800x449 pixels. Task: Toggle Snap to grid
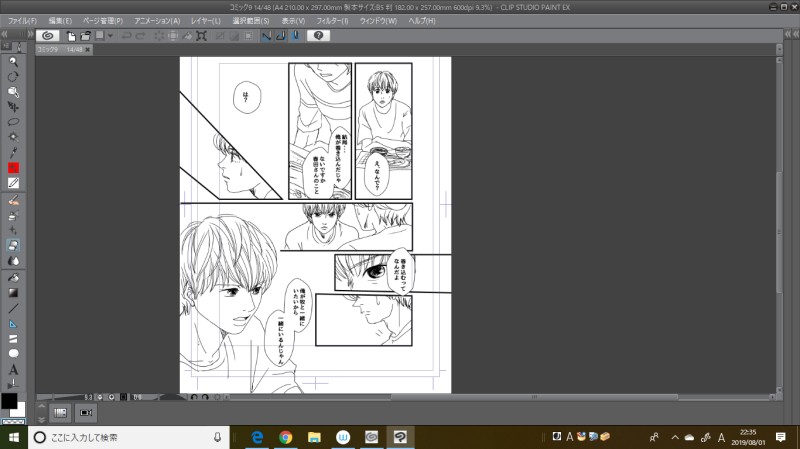[x=295, y=36]
